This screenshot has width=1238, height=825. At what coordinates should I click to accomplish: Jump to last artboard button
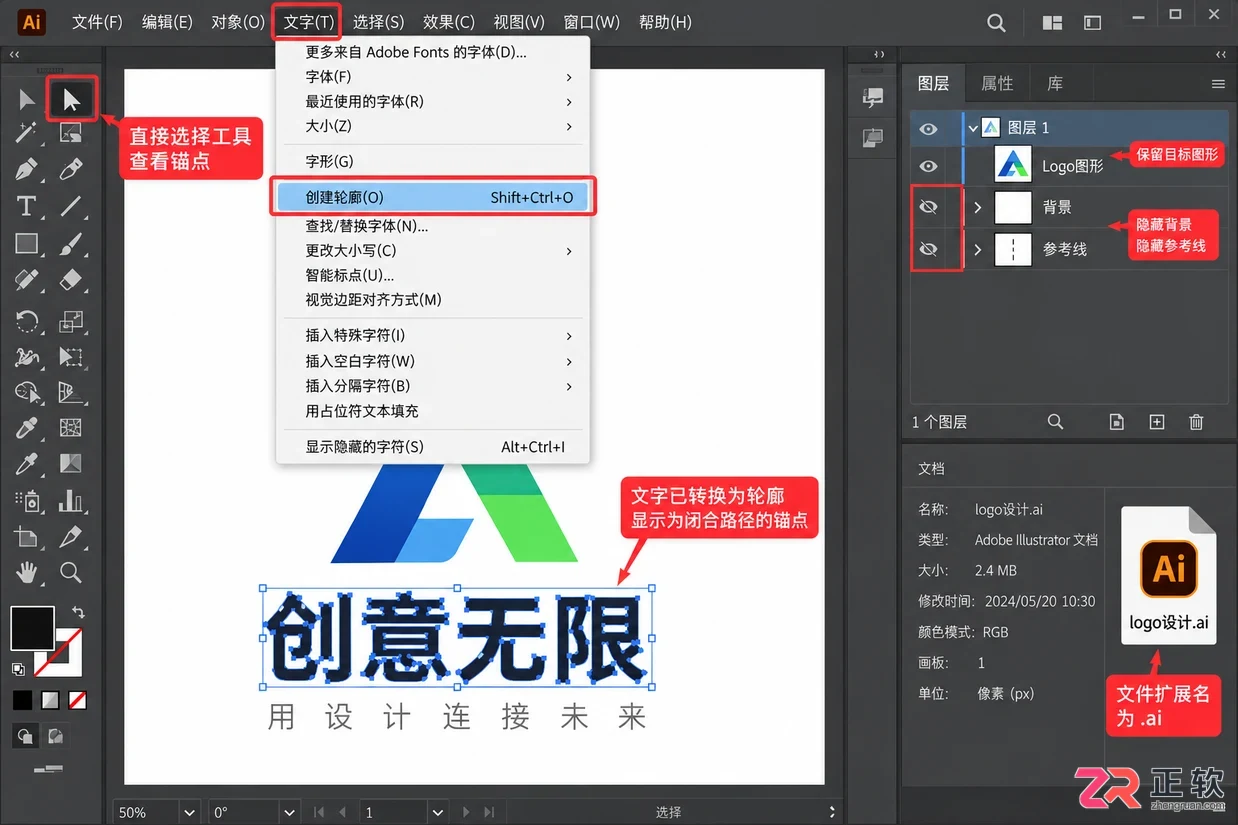tap(490, 812)
